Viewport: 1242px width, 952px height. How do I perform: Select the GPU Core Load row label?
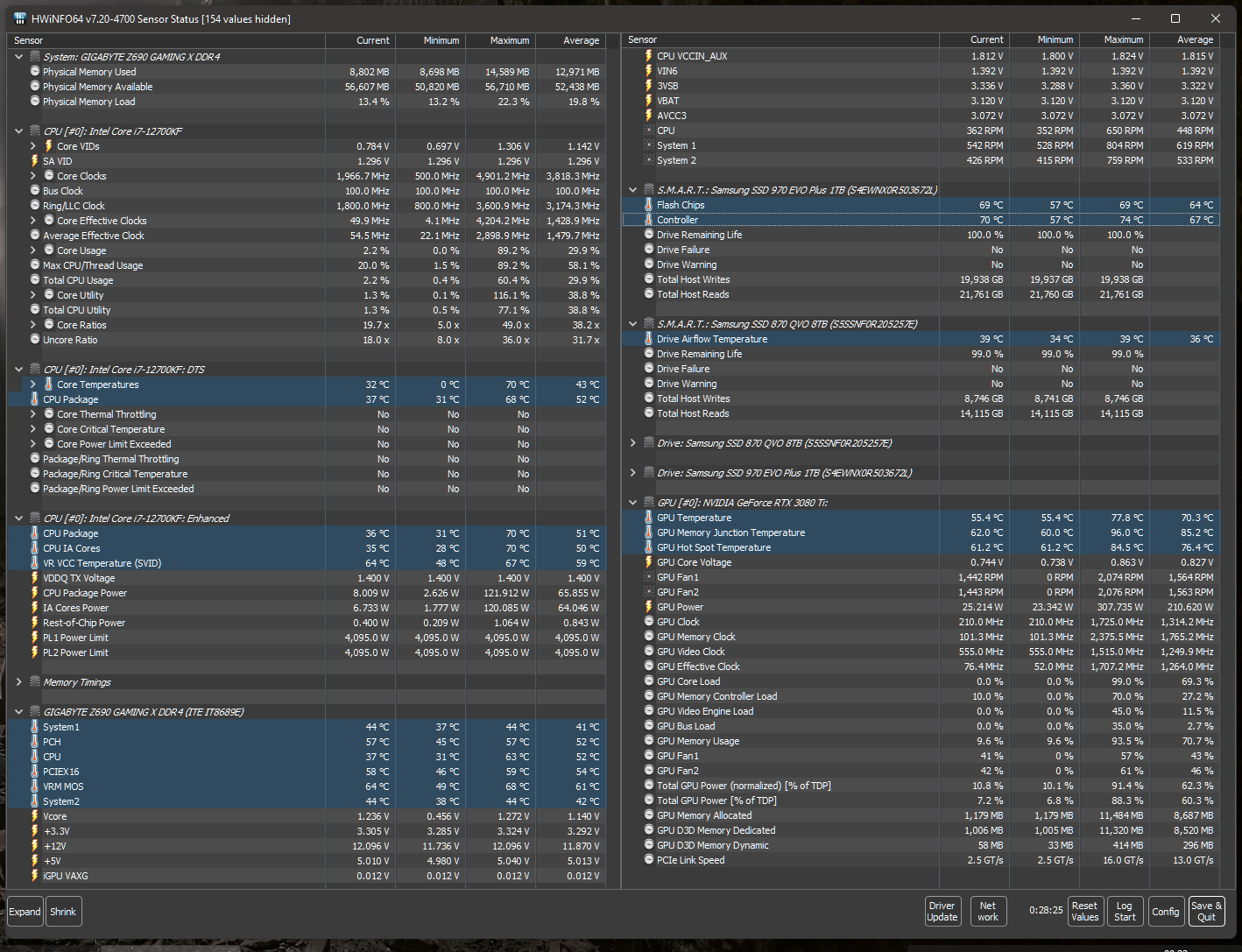click(x=688, y=681)
